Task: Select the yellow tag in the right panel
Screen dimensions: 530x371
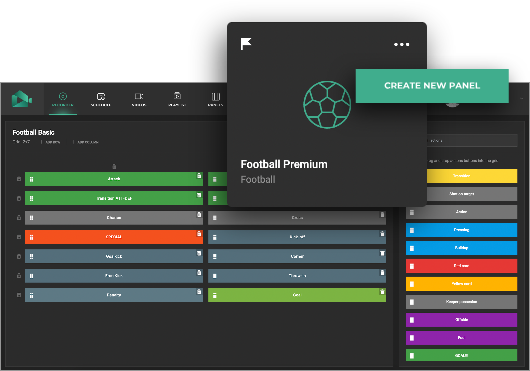Action: click(472, 176)
